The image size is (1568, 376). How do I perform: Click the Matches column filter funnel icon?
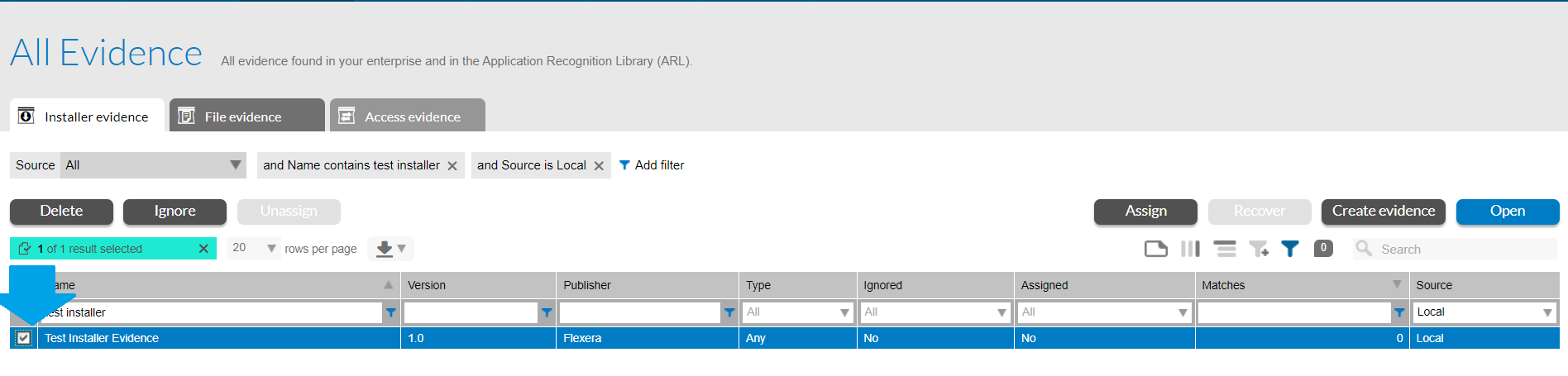[x=1399, y=312]
